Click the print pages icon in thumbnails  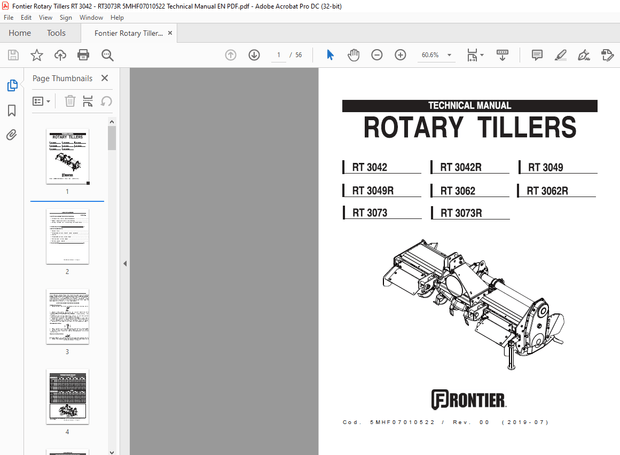[87, 101]
